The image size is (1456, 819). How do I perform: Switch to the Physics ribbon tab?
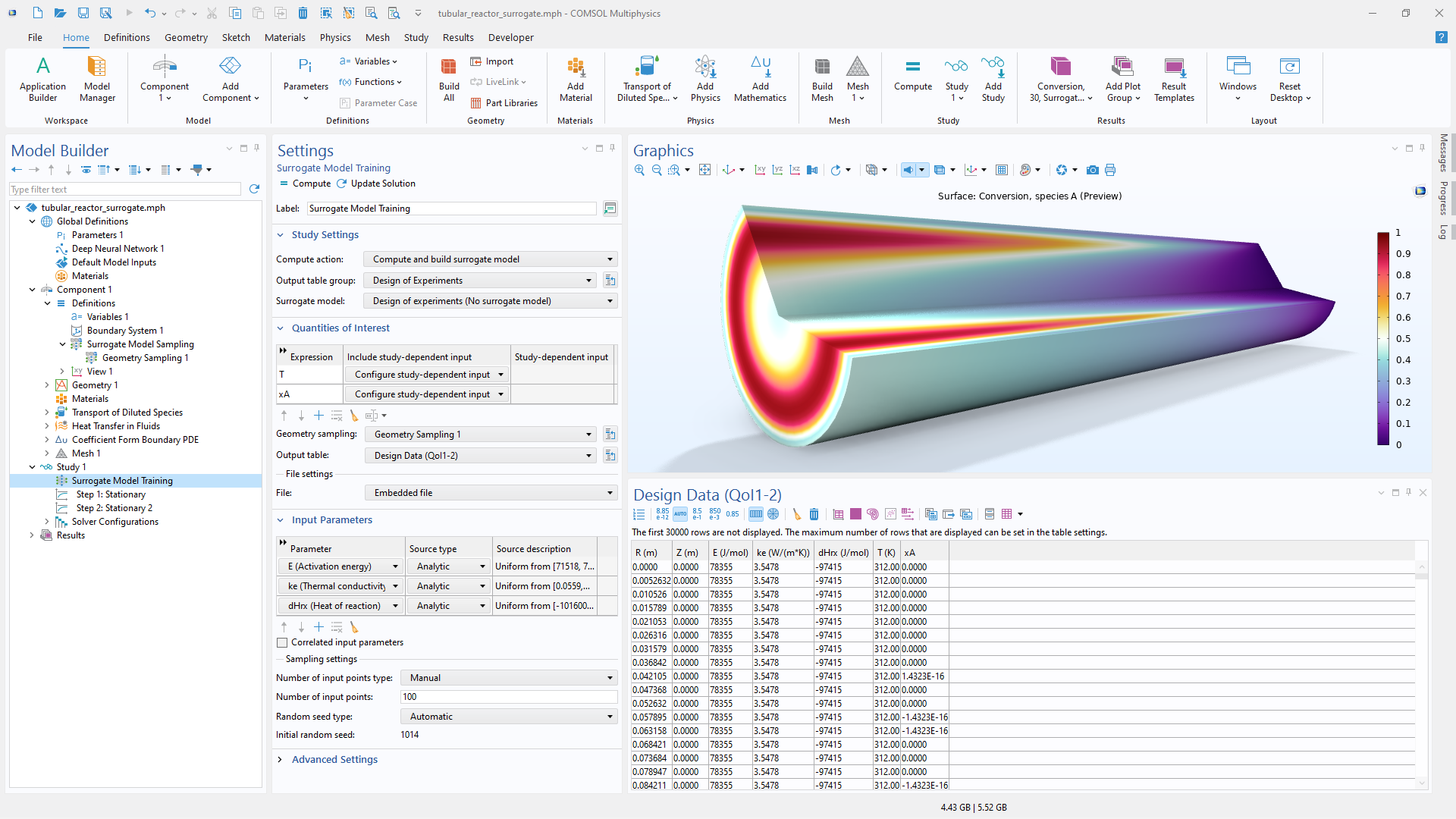pyautogui.click(x=335, y=37)
